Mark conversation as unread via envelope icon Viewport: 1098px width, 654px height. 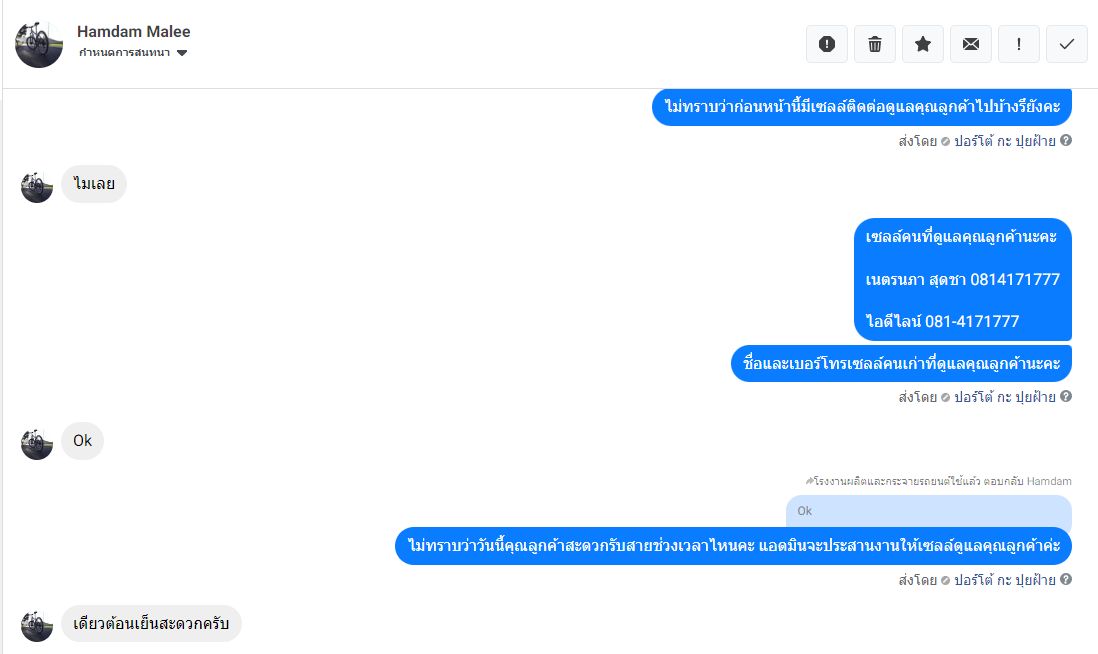point(971,44)
